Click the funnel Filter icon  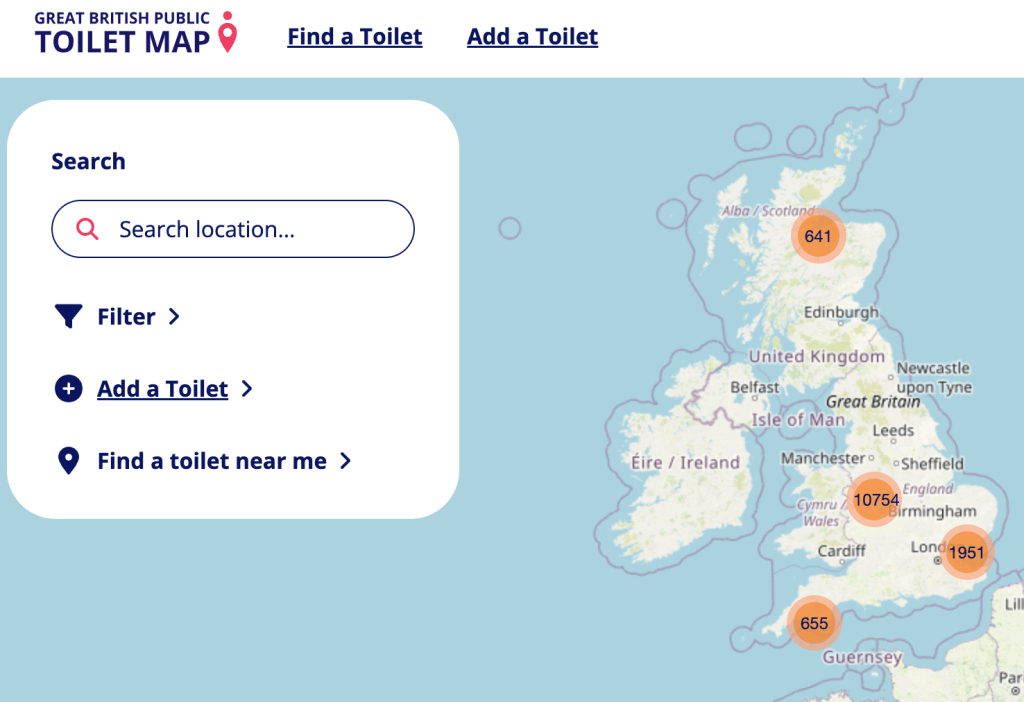pos(68,317)
